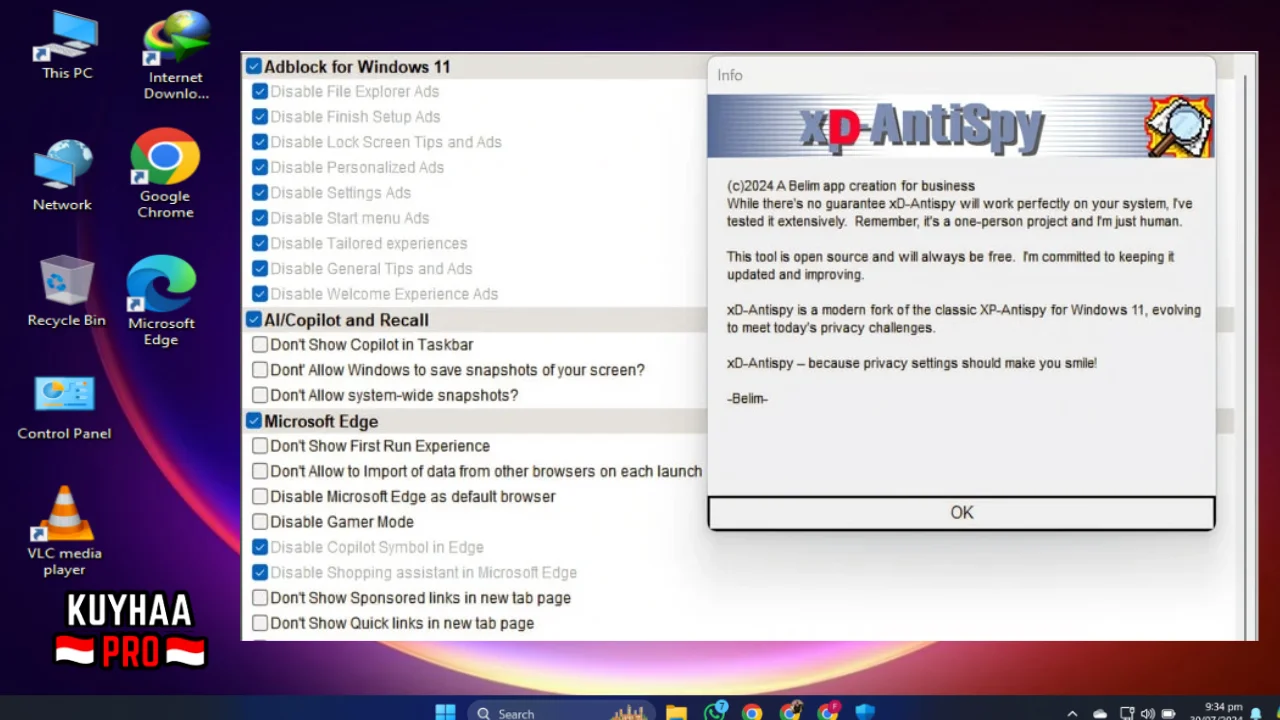Screen dimensions: 1280x720
Task: Uncheck Disable Lock Screen Tips and Ads
Action: (x=260, y=142)
